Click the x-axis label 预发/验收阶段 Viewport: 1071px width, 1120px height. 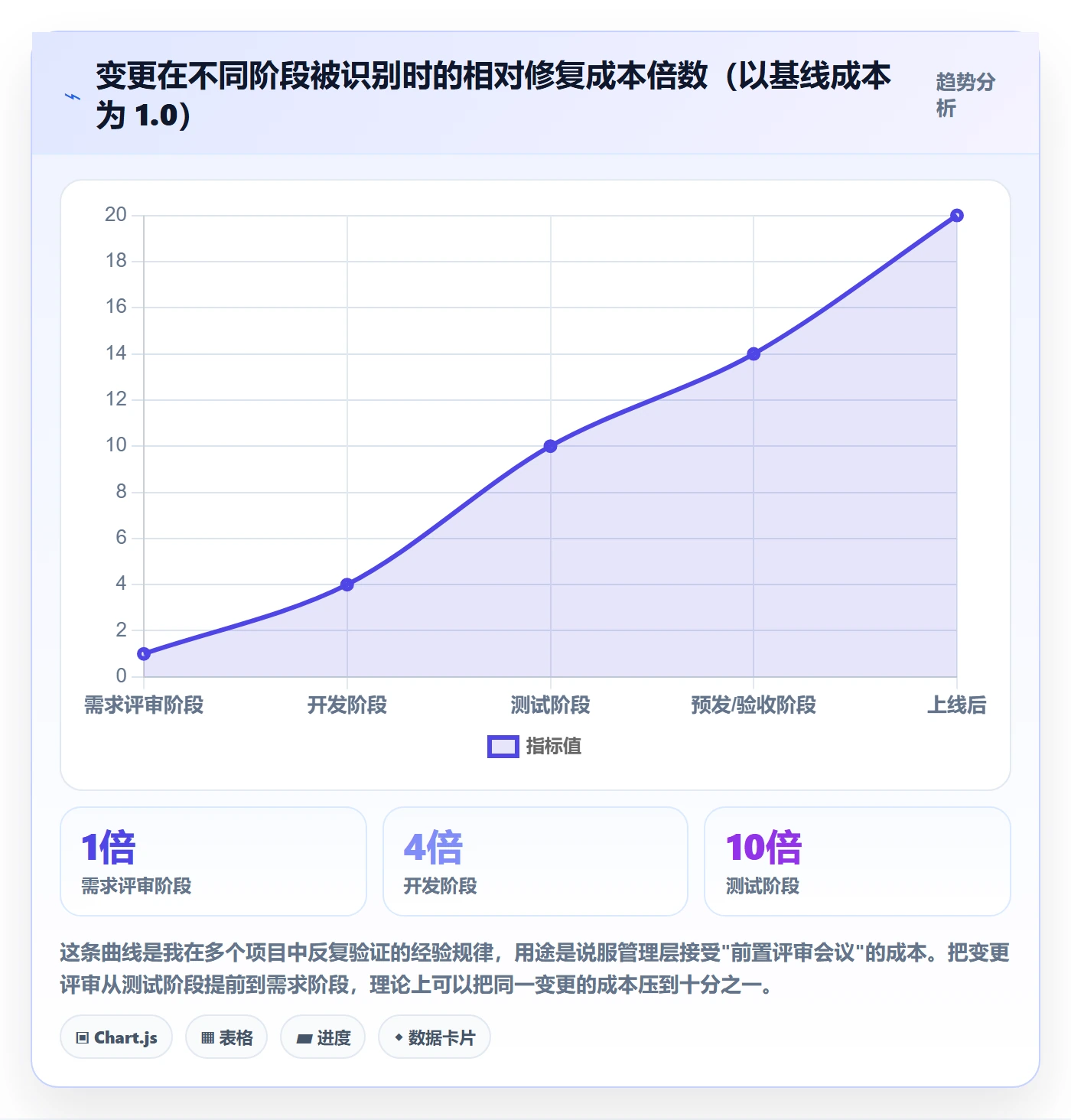[x=754, y=705]
